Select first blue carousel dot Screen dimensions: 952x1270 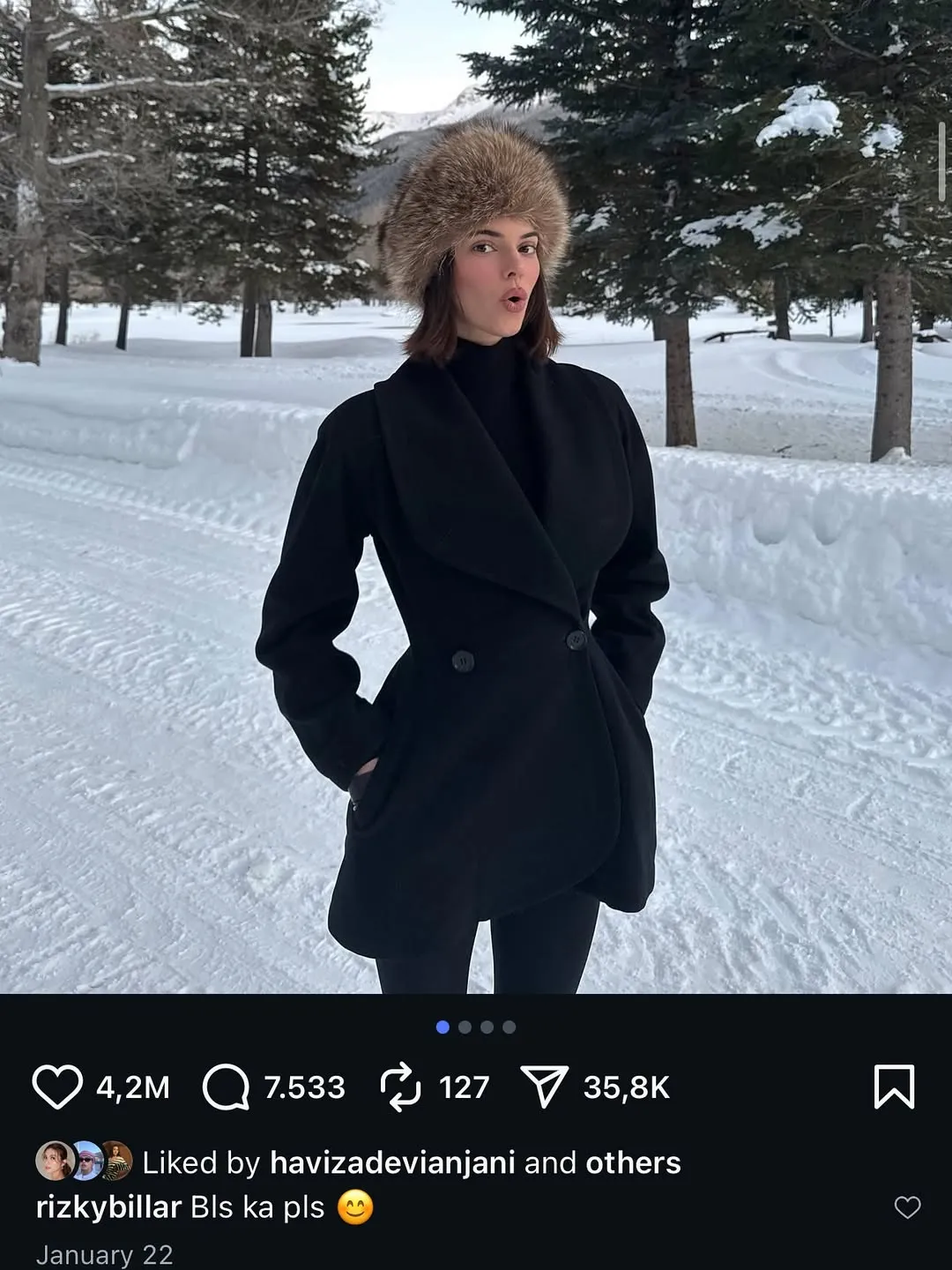[x=443, y=1027]
